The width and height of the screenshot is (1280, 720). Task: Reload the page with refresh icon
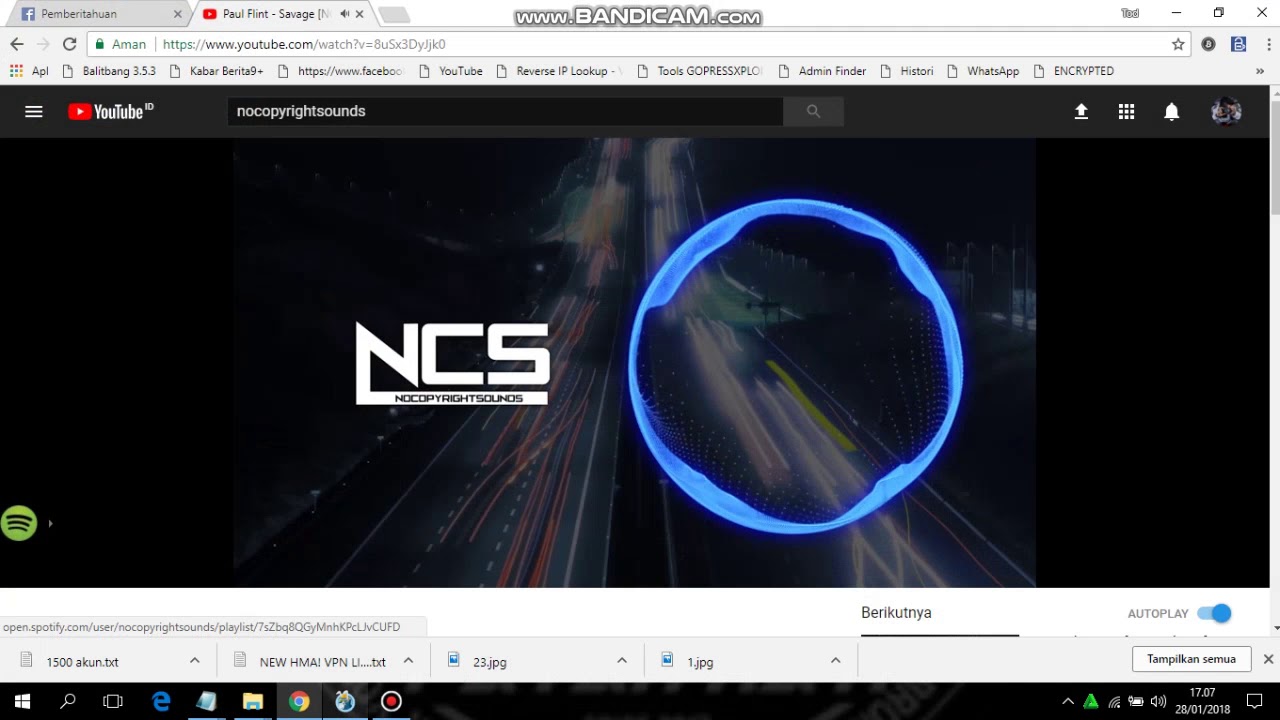click(x=69, y=44)
